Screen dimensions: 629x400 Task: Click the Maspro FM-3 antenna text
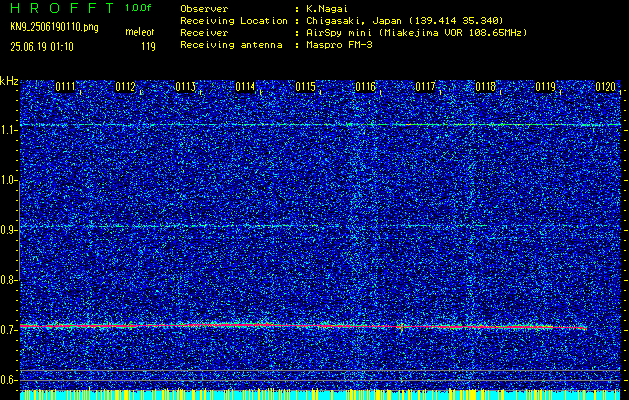click(x=339, y=45)
